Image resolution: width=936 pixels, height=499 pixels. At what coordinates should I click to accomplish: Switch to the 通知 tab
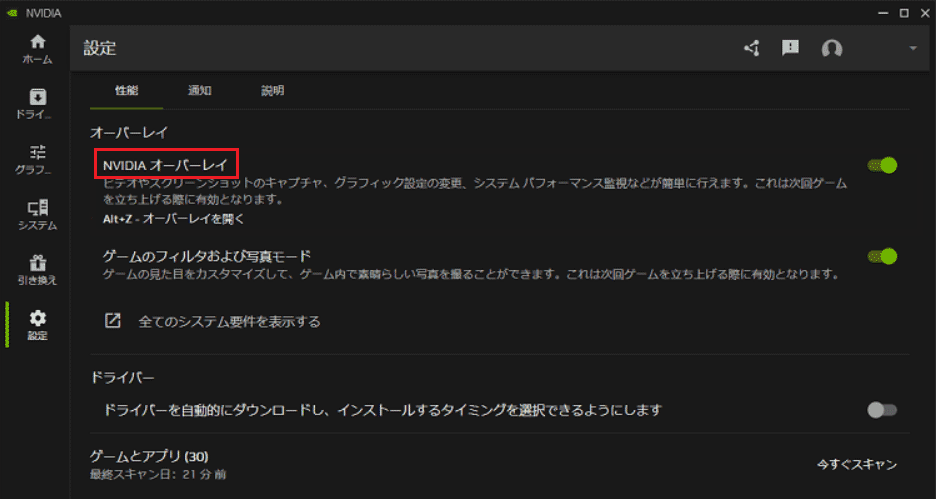click(199, 91)
